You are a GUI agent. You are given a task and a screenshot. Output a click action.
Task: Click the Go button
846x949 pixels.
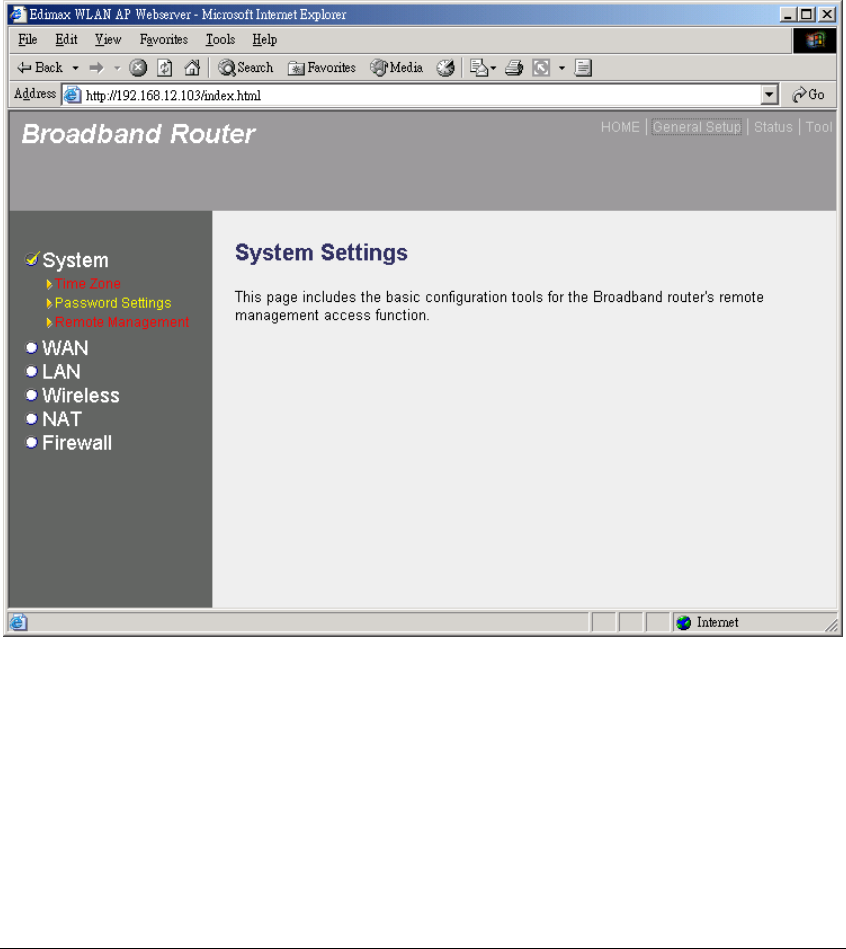[x=808, y=94]
